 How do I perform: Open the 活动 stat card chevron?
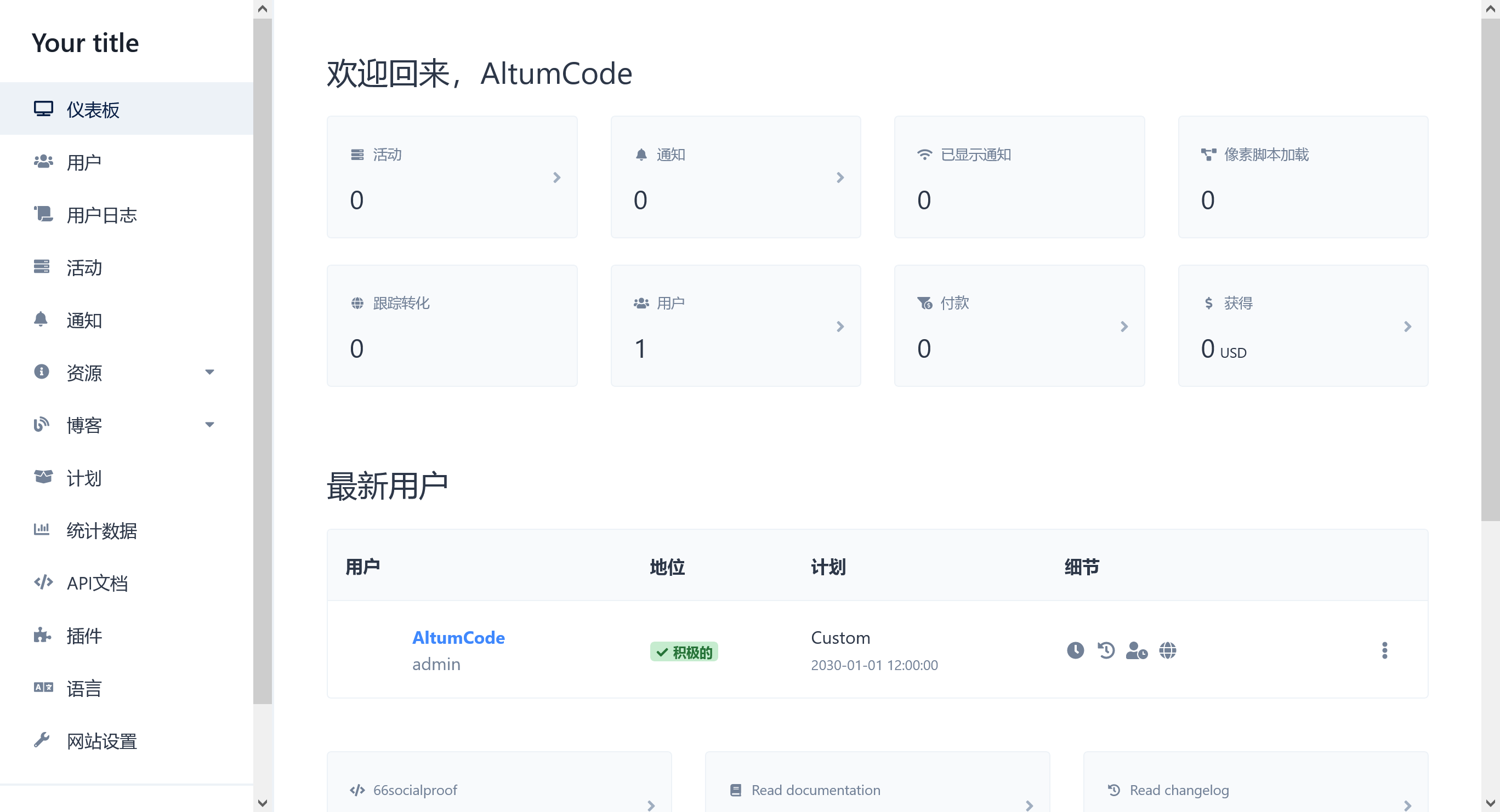556,178
